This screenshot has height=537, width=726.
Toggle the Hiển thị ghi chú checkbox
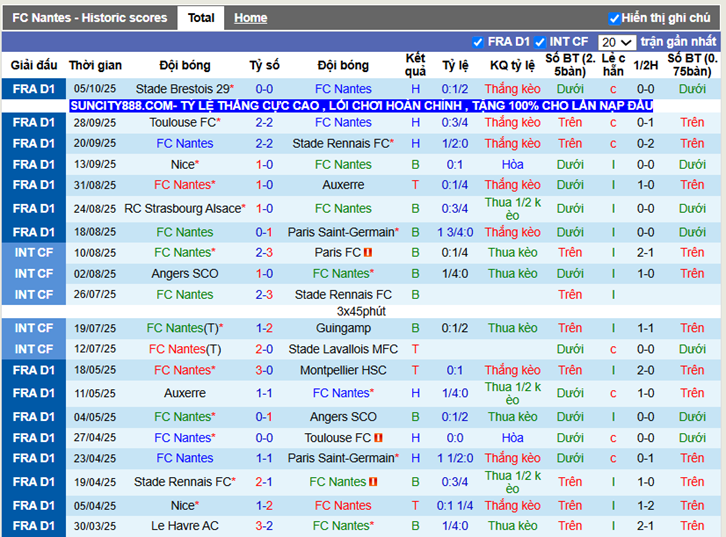click(x=614, y=19)
